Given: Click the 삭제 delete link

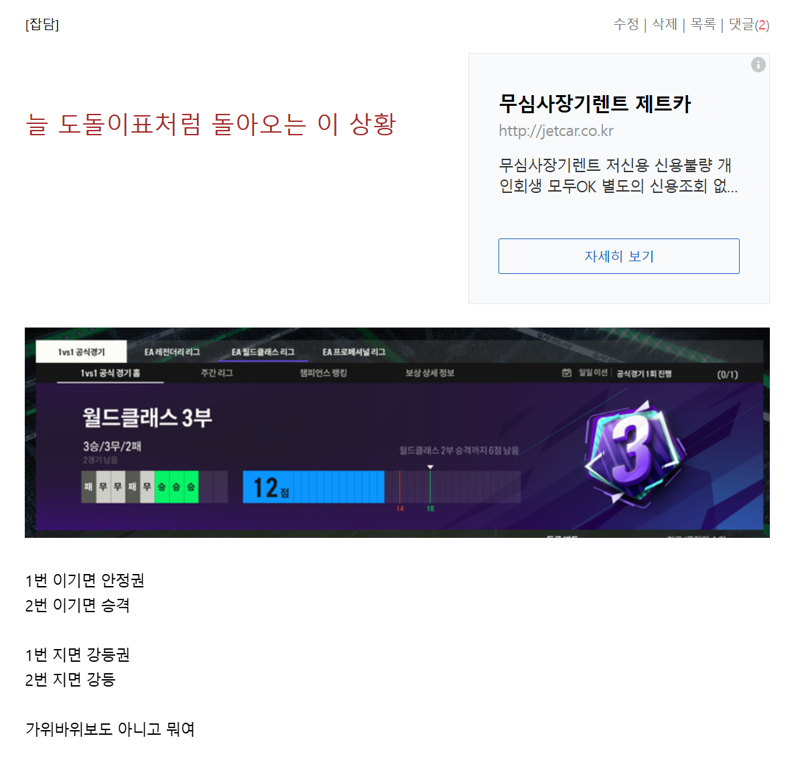Looking at the screenshot, I should click(x=664, y=24).
